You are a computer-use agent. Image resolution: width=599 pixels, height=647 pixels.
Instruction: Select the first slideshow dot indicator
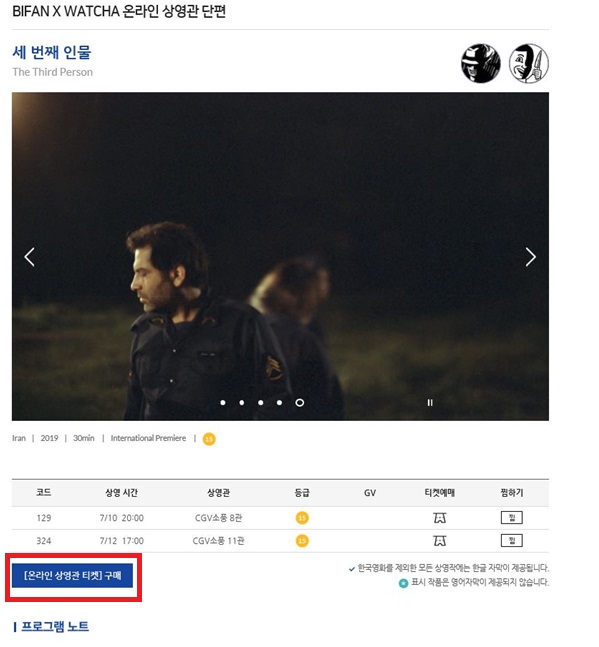click(223, 402)
